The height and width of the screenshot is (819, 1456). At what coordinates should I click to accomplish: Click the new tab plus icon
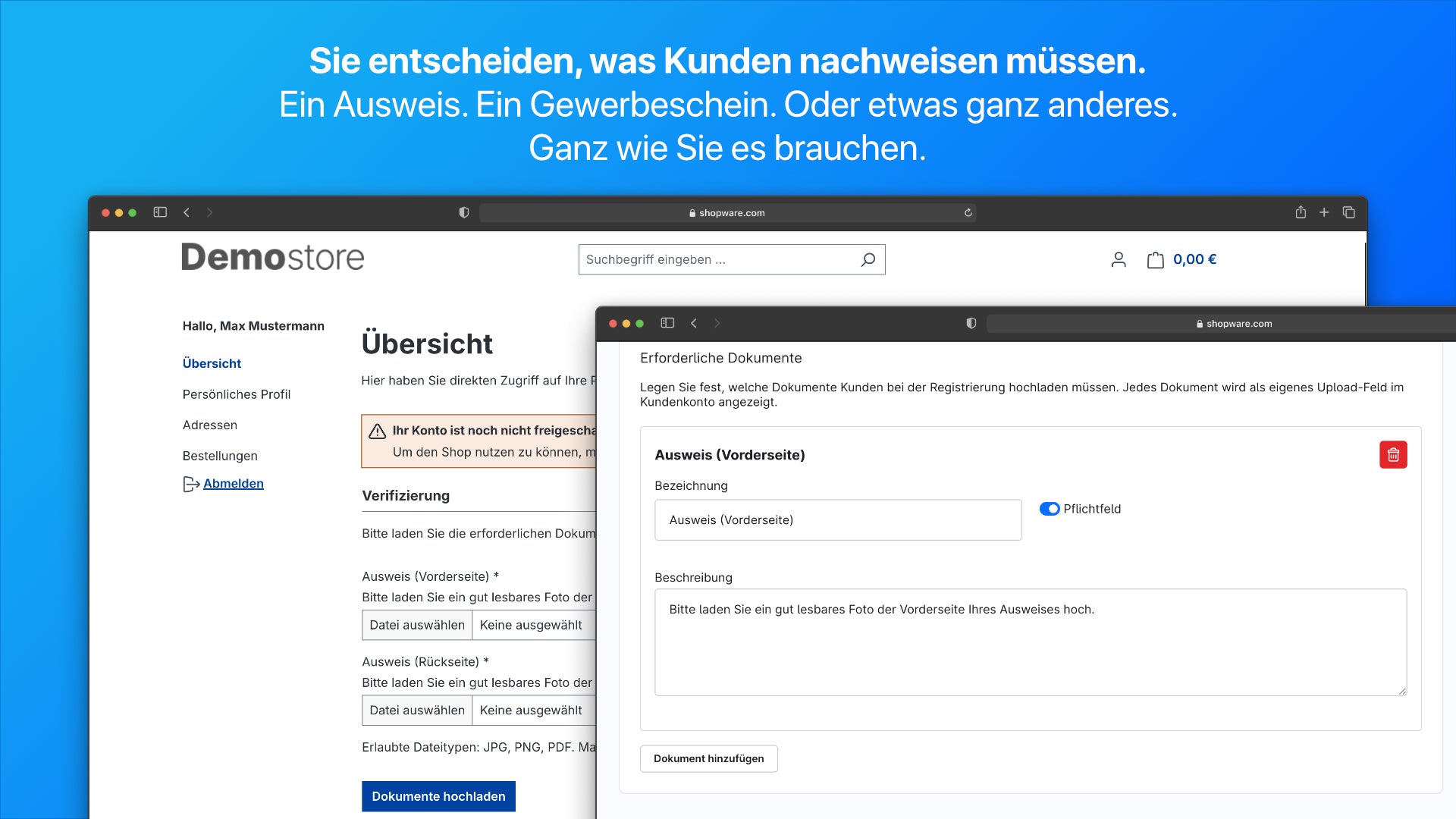[x=1324, y=212]
